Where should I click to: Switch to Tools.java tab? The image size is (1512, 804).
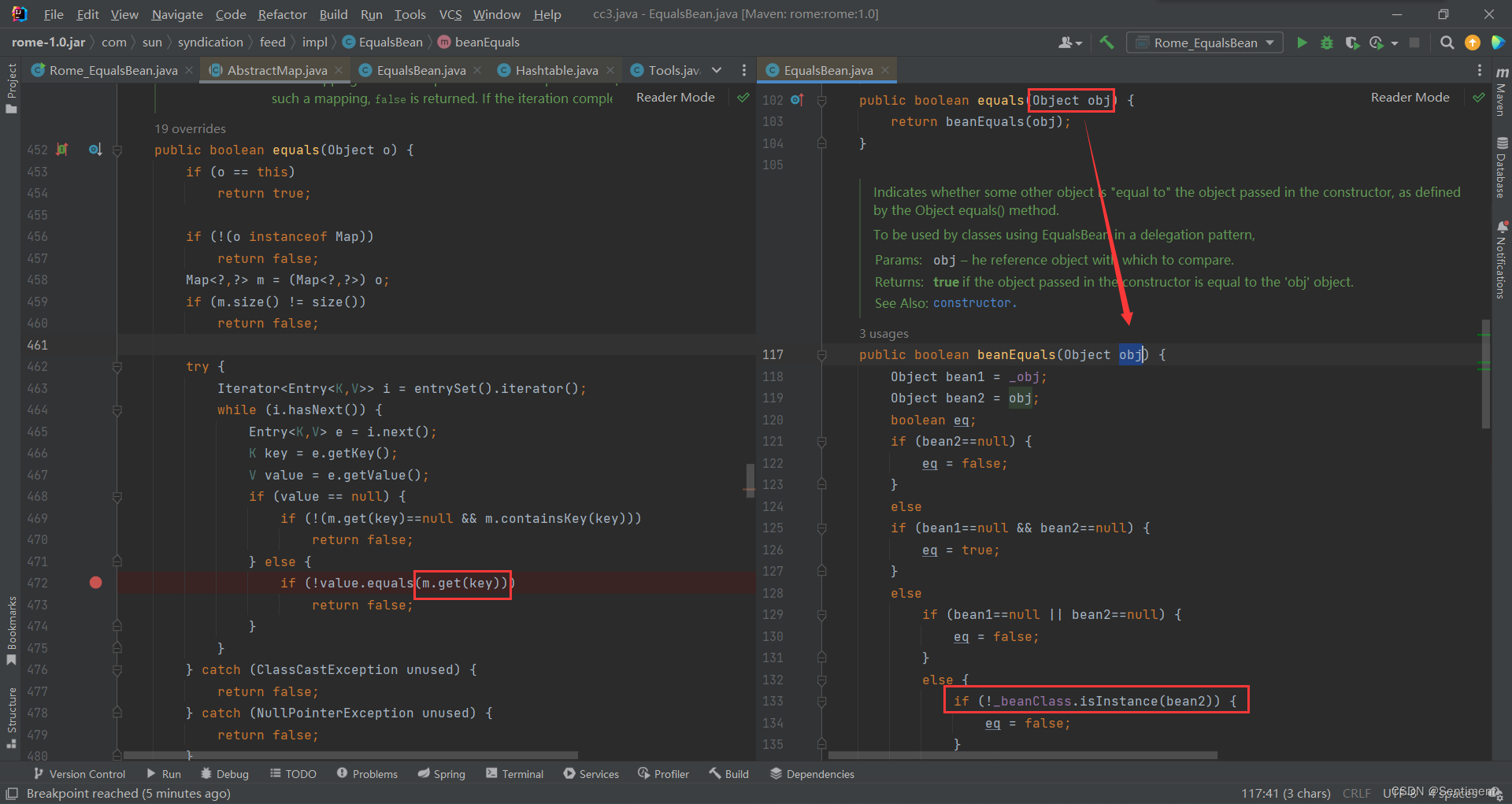666,70
